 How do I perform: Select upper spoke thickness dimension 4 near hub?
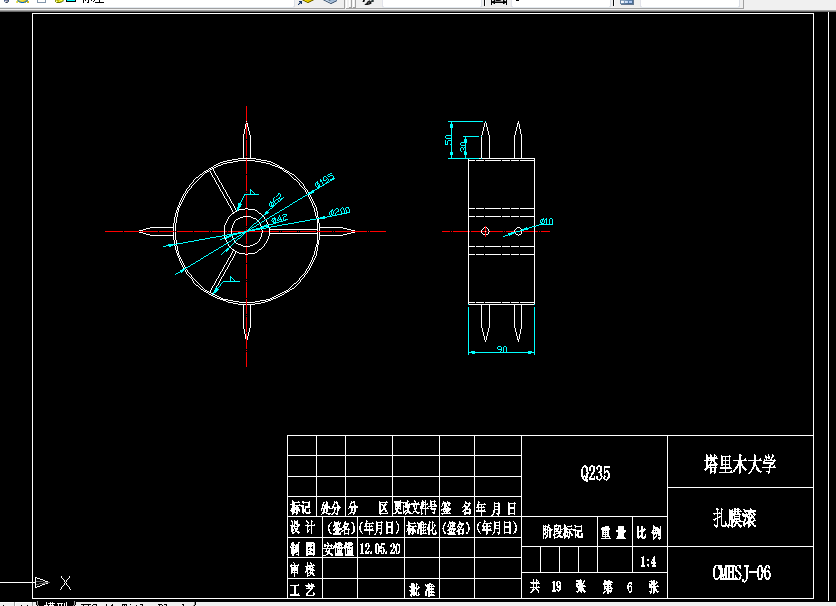[x=253, y=192]
